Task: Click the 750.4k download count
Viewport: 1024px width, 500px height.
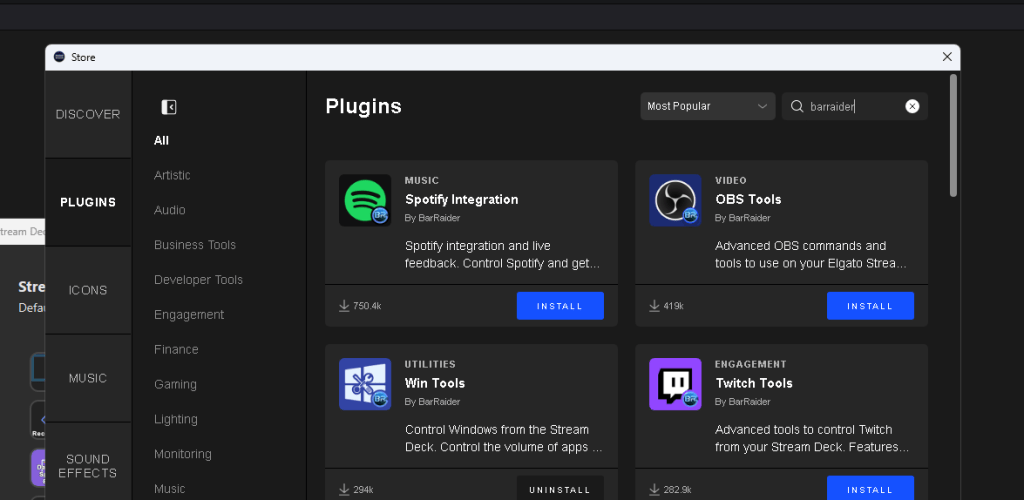Action: 367,306
